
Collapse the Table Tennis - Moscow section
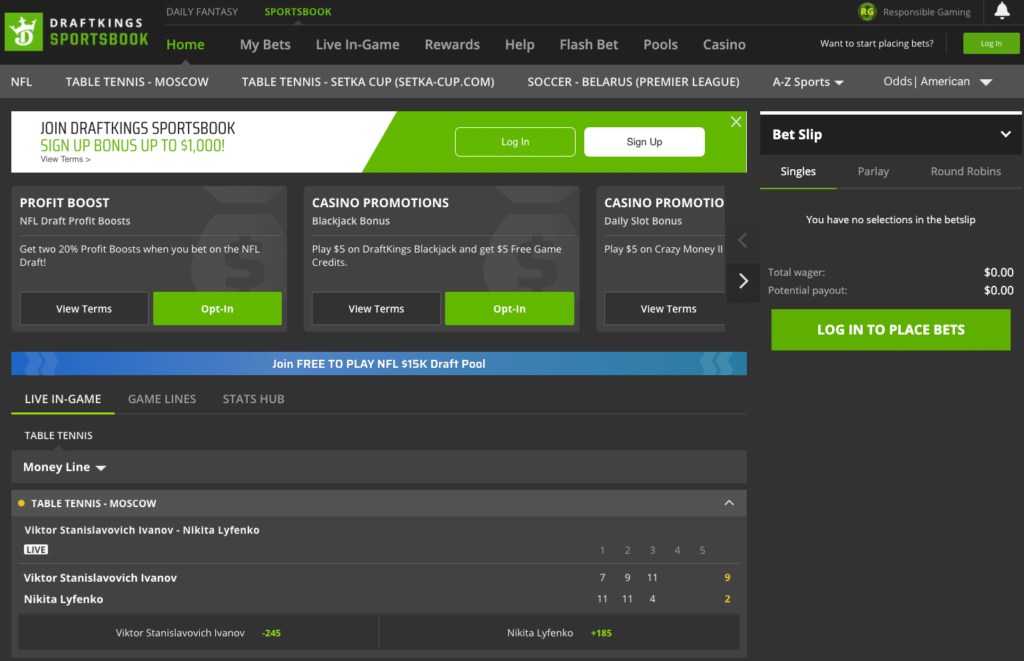pos(729,503)
